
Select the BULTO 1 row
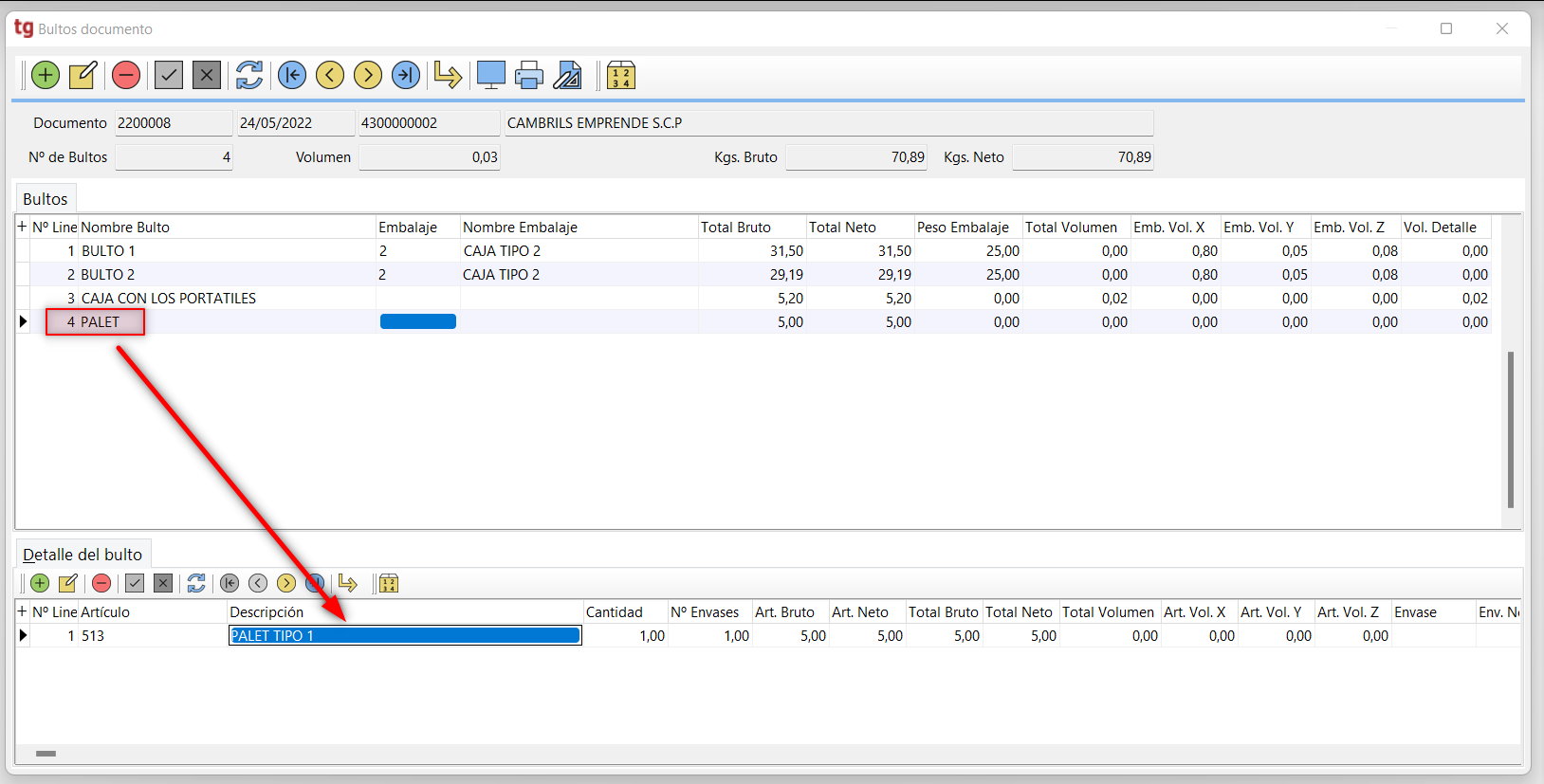(753, 251)
